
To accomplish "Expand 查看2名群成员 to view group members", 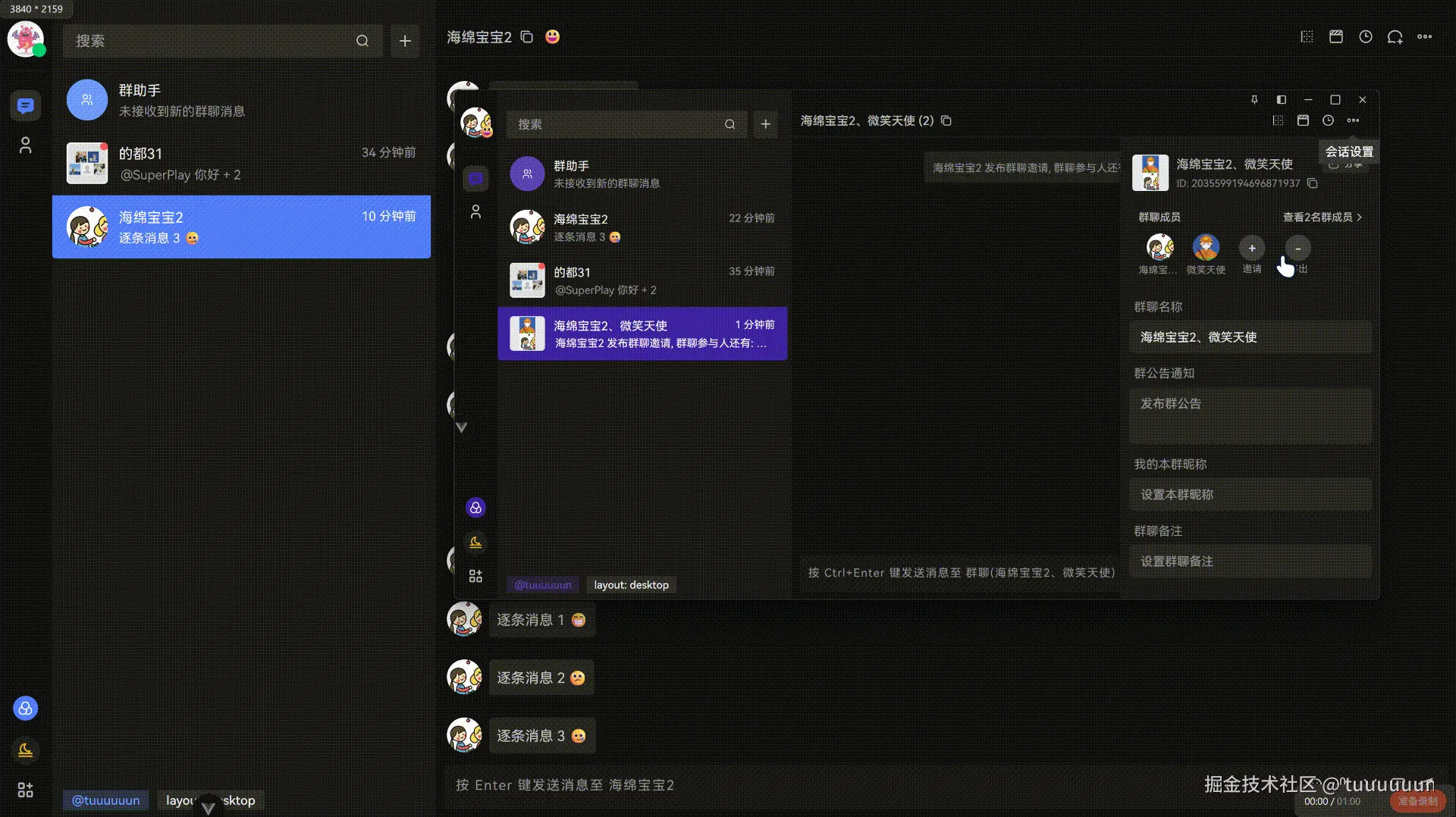I will 1322,218.
